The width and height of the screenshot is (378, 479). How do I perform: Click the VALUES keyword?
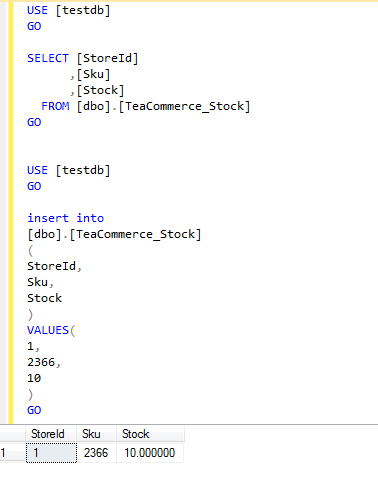(x=48, y=330)
